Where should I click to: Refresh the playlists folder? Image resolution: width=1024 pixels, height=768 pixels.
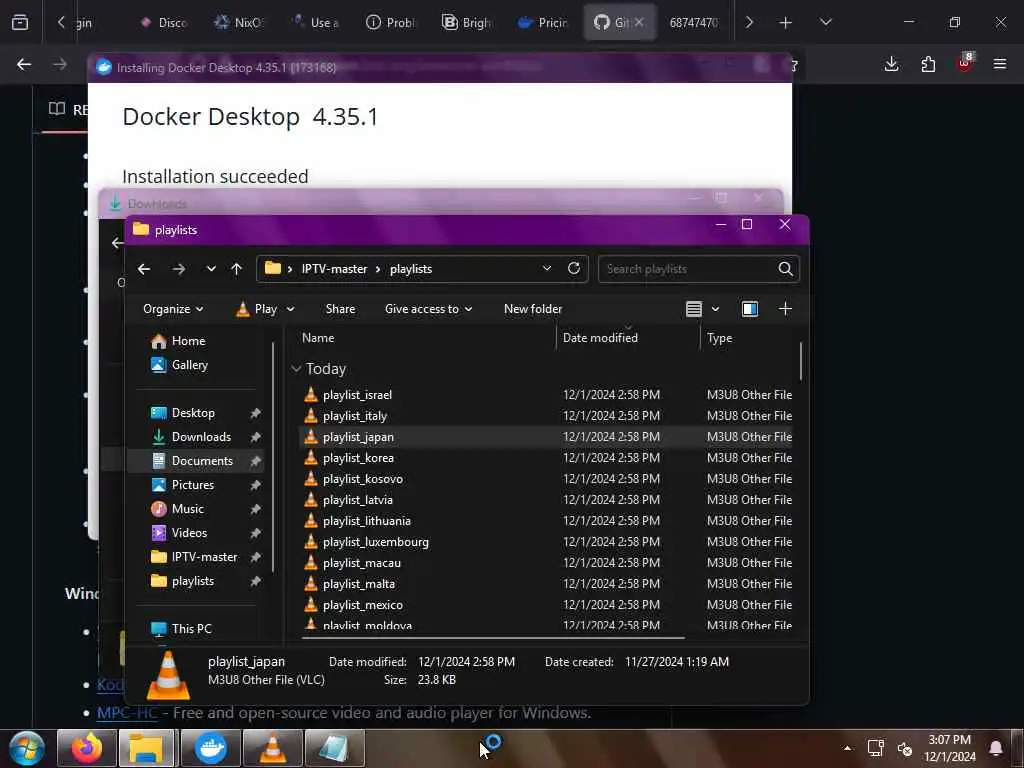[573, 268]
